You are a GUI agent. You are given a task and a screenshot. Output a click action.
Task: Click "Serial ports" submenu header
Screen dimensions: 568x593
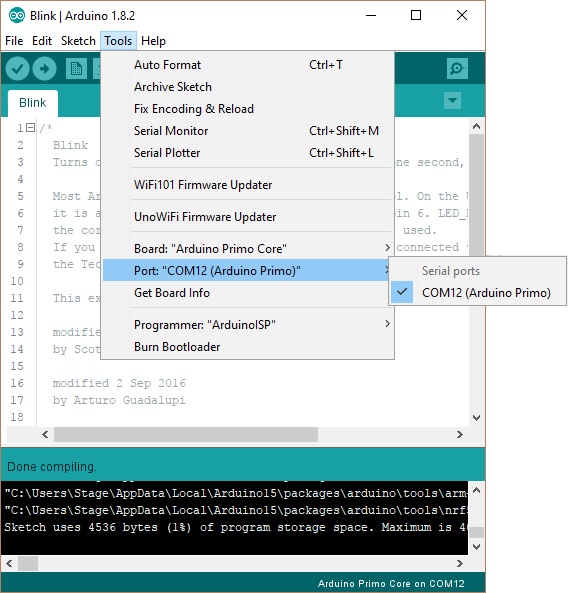click(451, 271)
